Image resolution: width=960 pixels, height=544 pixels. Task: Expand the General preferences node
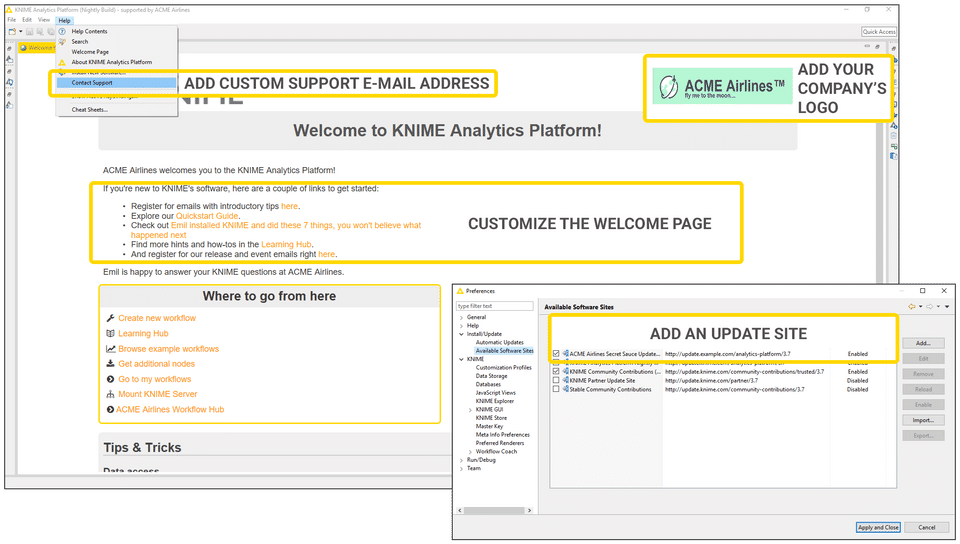pos(461,318)
